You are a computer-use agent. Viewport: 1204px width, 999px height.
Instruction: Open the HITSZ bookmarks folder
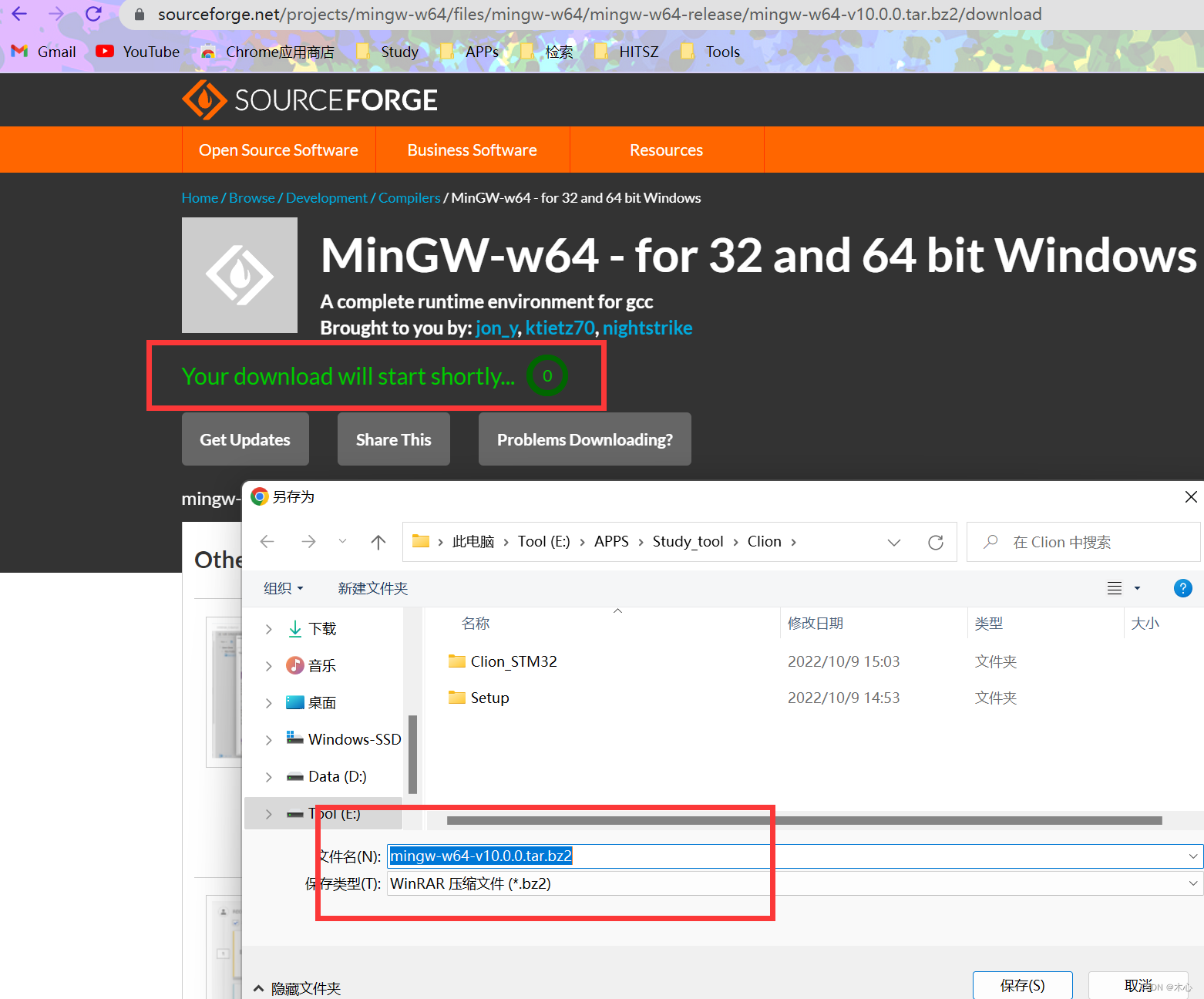pos(627,52)
